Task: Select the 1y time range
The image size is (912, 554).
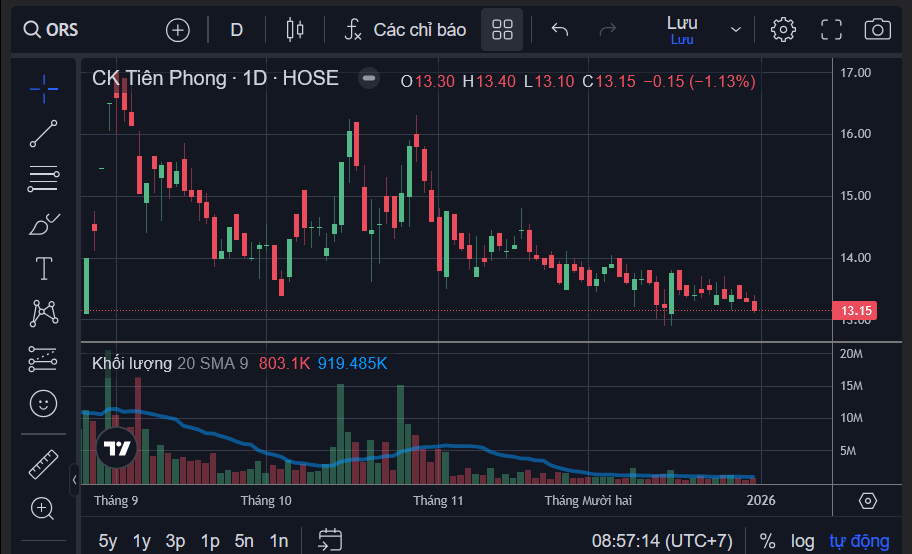Action: click(141, 541)
